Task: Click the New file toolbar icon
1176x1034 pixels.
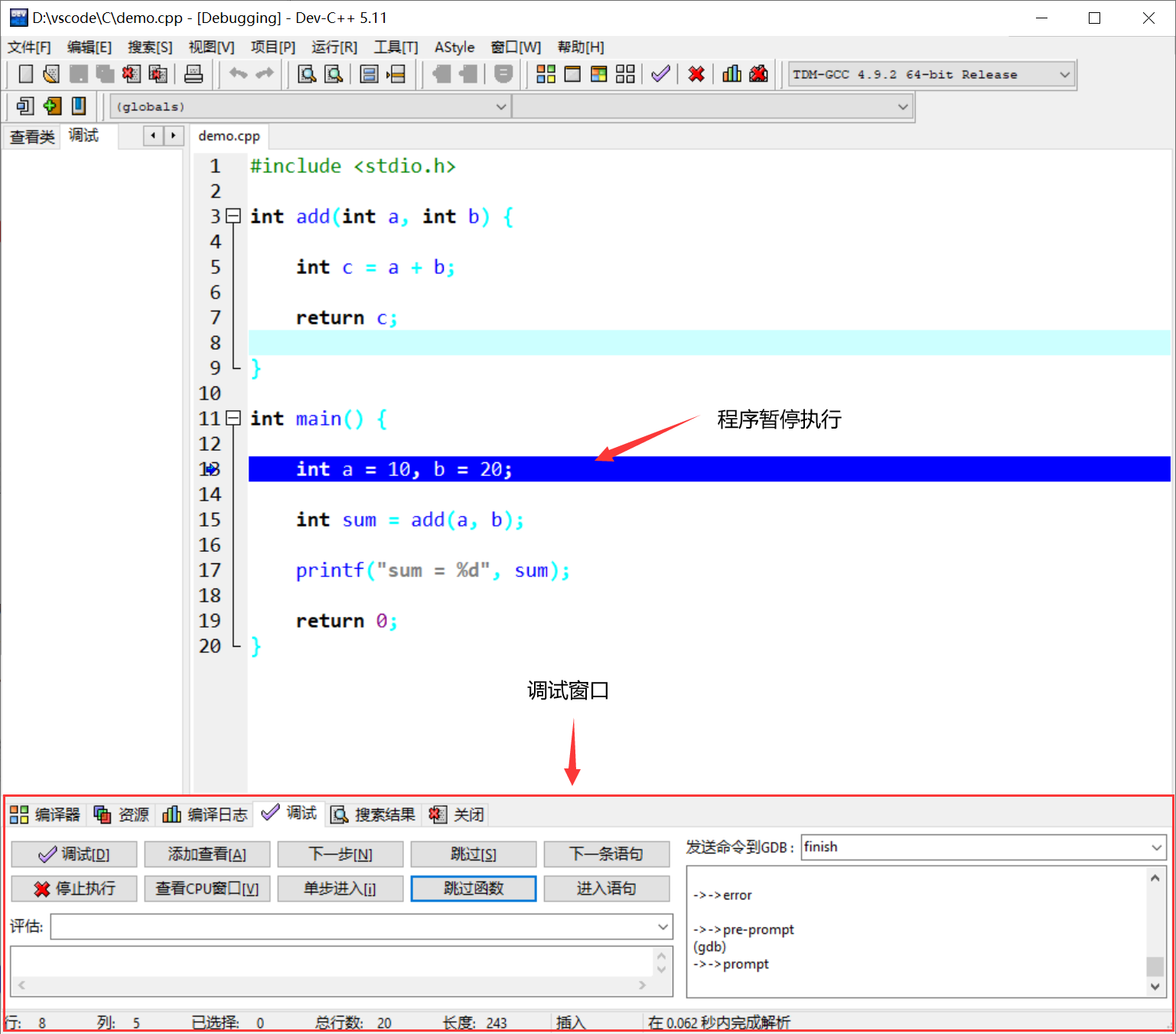Action: [26, 74]
